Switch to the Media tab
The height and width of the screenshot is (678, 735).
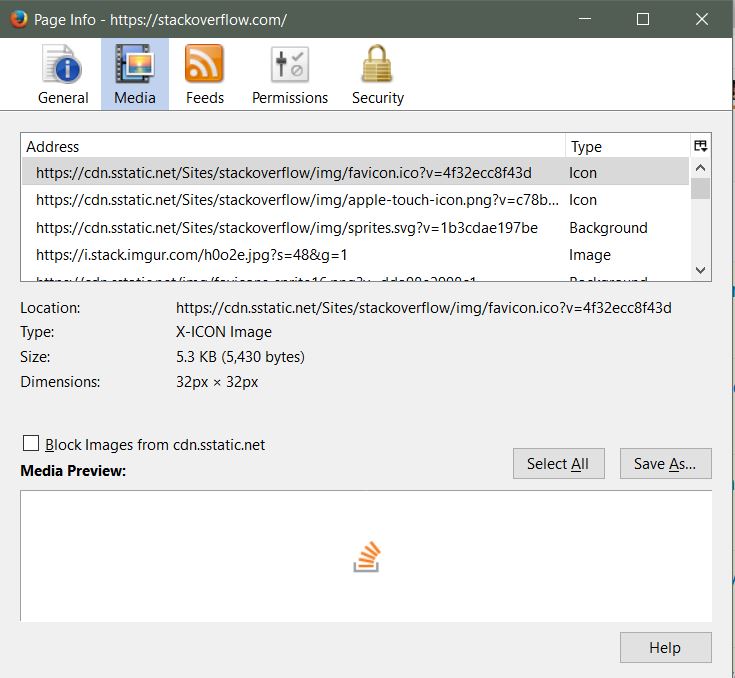135,75
